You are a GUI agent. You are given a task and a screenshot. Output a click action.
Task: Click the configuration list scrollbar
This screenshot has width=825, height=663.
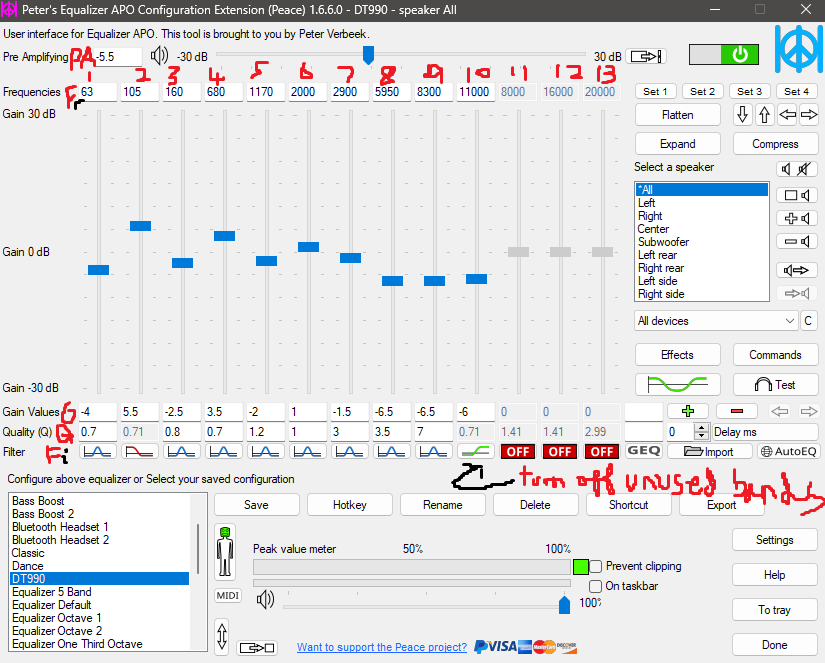pyautogui.click(x=198, y=548)
